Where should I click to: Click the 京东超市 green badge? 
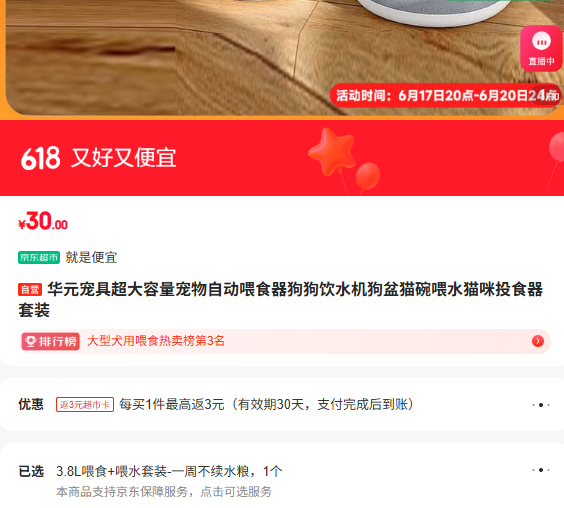pyautogui.click(x=39, y=258)
